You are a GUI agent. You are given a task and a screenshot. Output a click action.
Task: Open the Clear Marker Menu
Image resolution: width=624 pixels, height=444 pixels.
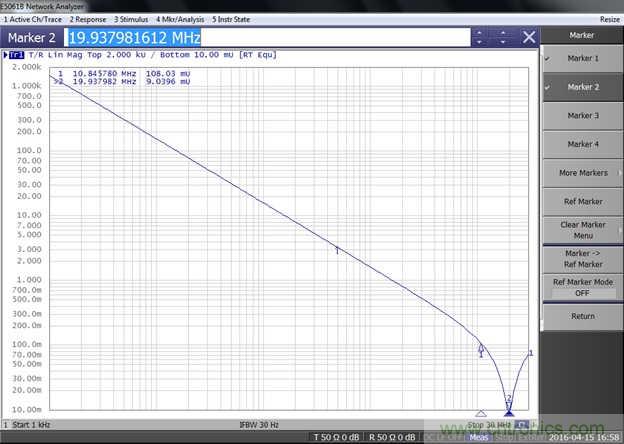pos(582,229)
